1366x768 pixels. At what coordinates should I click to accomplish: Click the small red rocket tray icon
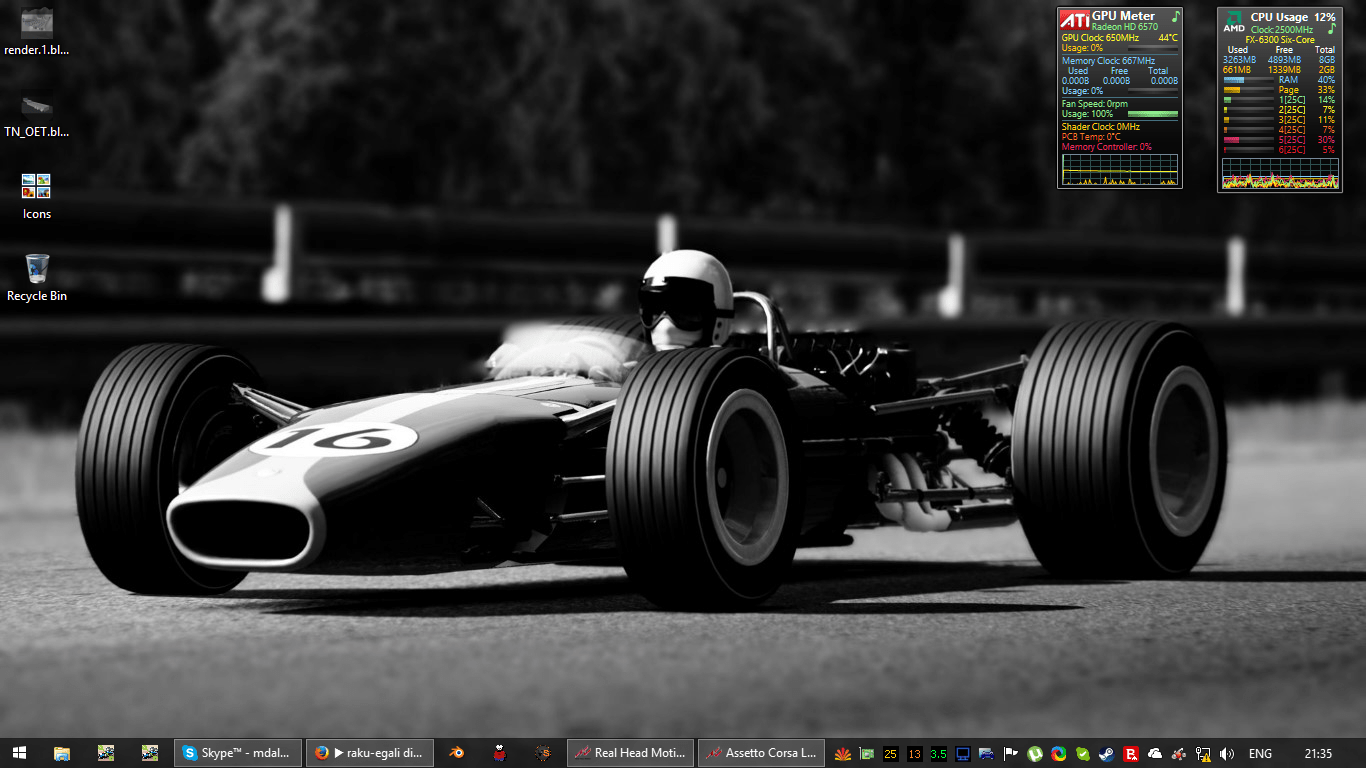click(1179, 754)
